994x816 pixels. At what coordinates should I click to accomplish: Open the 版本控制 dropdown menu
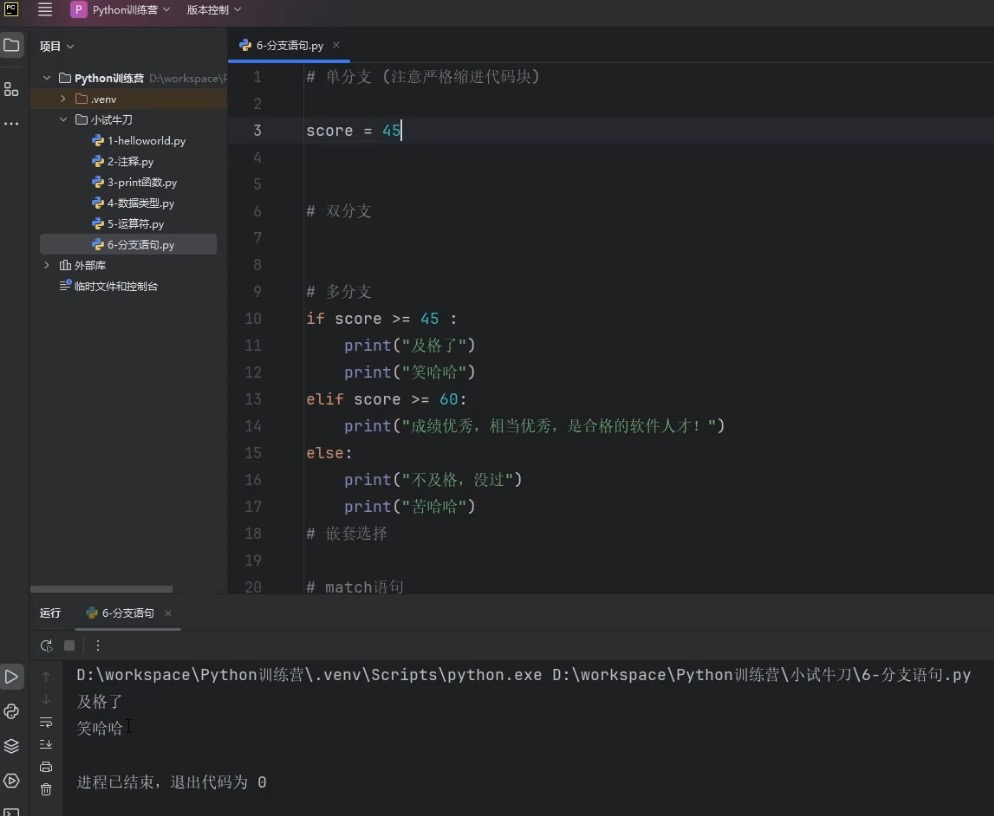click(x=213, y=10)
